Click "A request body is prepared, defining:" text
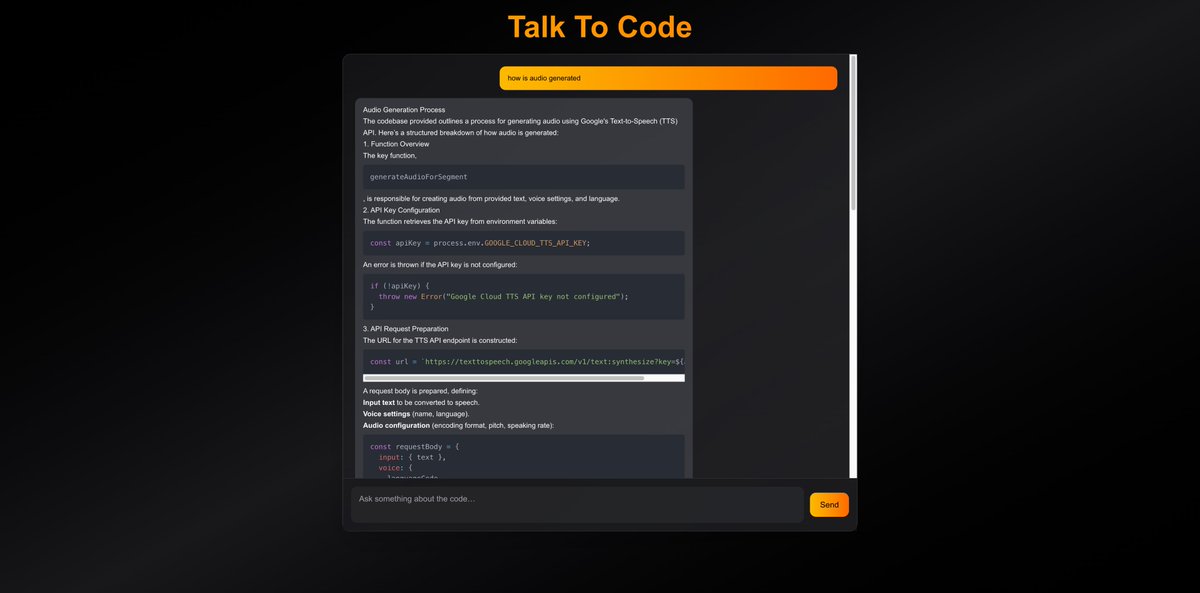Screen dimensions: 1200x593 click(x=420, y=391)
